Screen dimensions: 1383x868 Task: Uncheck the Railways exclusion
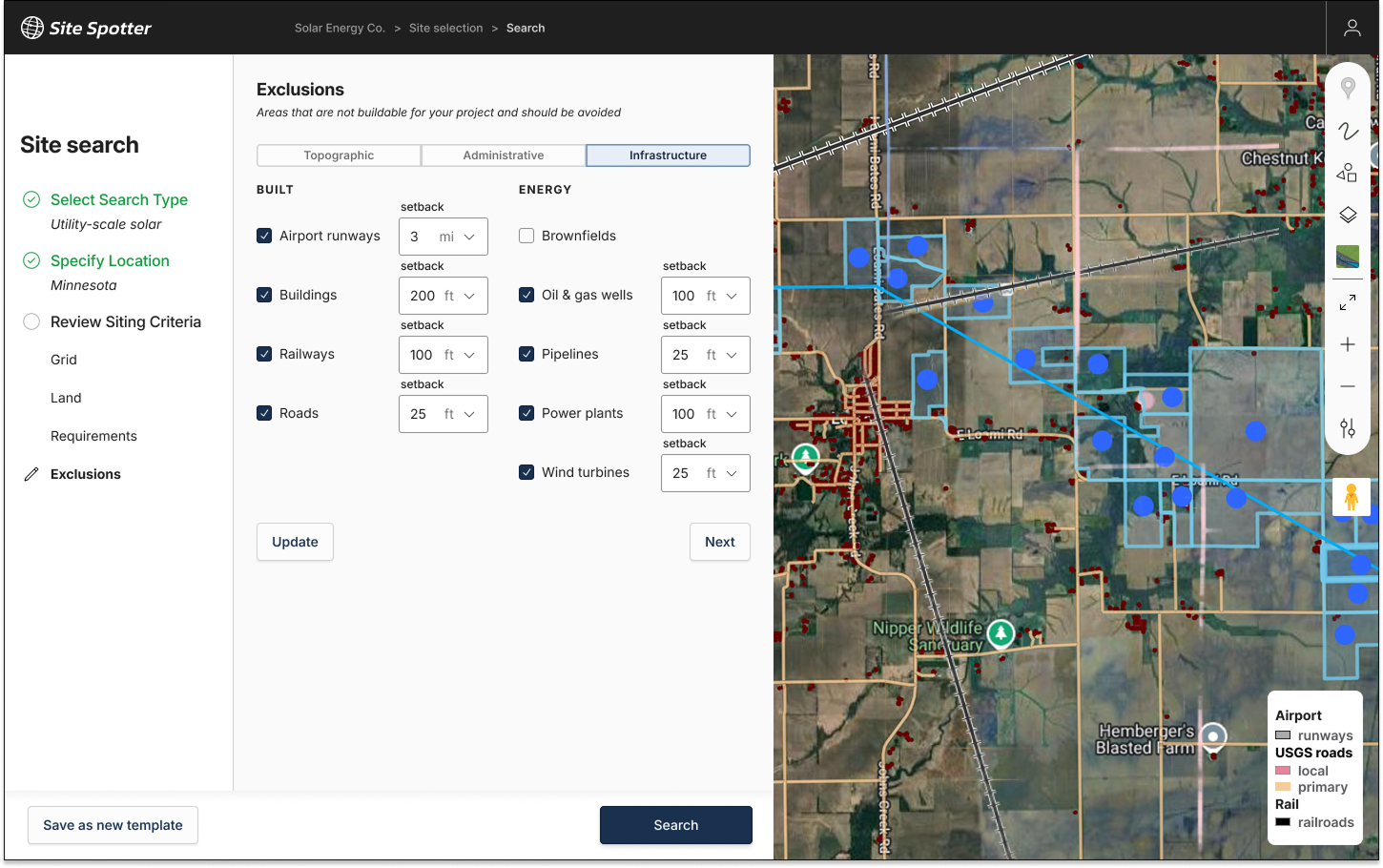pos(264,354)
